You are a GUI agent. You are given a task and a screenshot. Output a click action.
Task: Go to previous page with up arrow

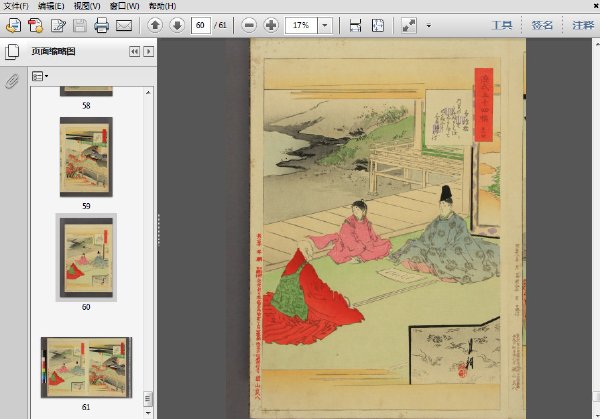pos(155,25)
